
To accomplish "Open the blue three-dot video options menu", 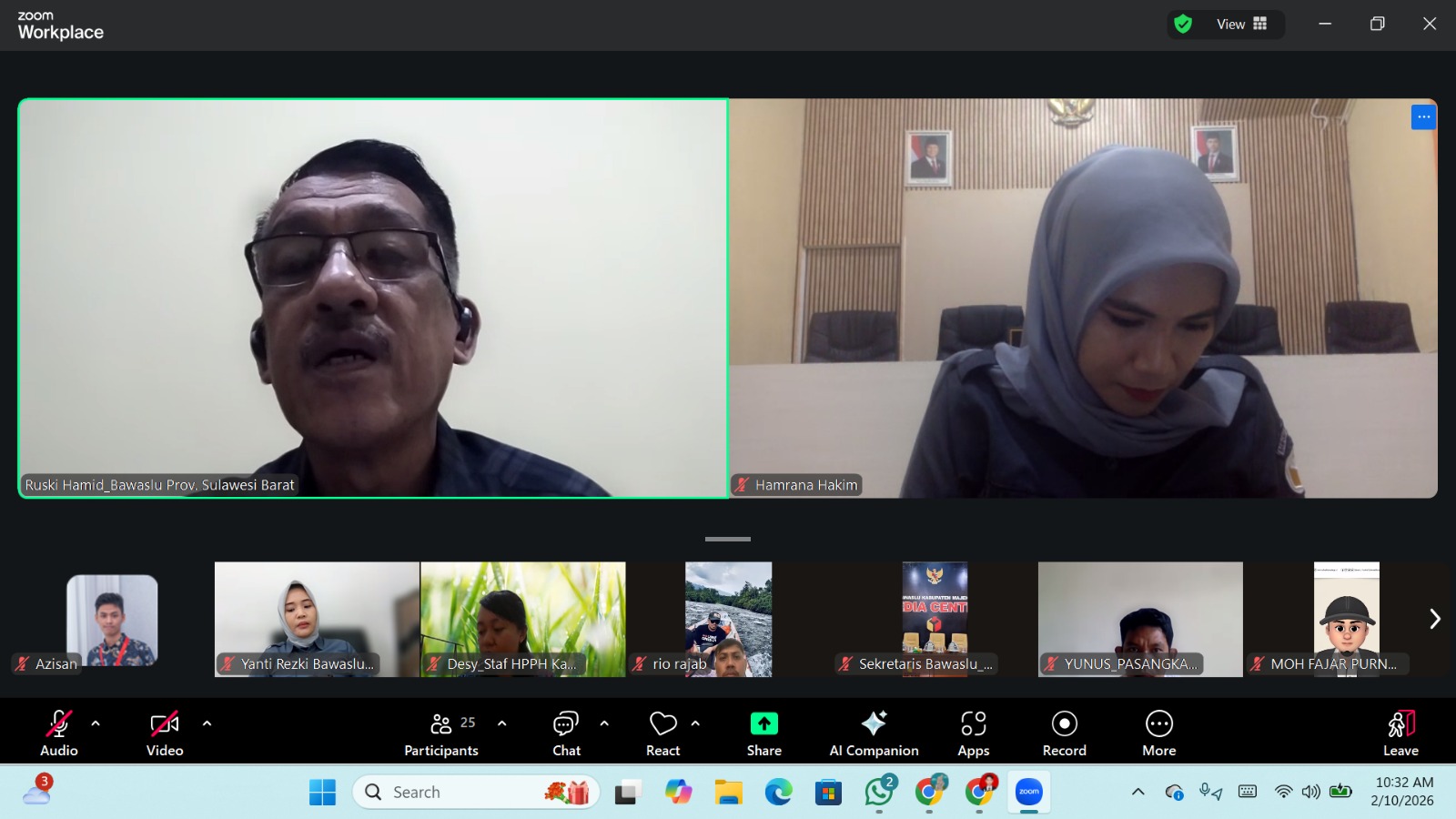I will (x=1423, y=117).
